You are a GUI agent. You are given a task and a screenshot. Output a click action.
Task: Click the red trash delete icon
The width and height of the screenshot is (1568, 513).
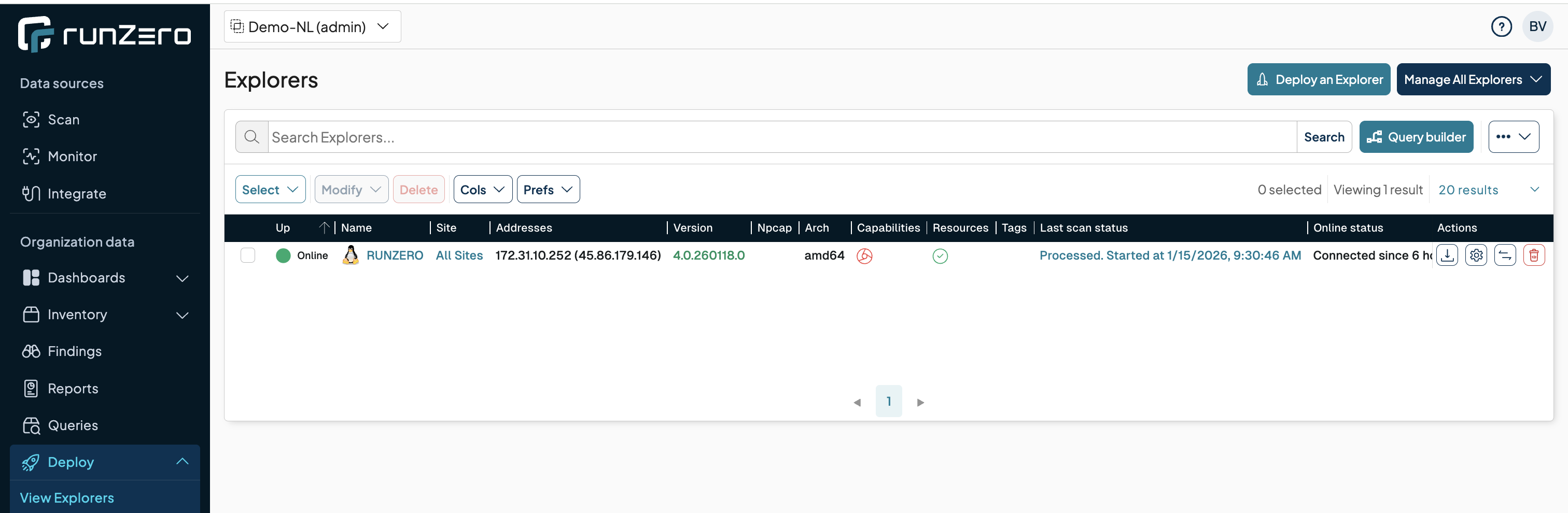tap(1533, 255)
